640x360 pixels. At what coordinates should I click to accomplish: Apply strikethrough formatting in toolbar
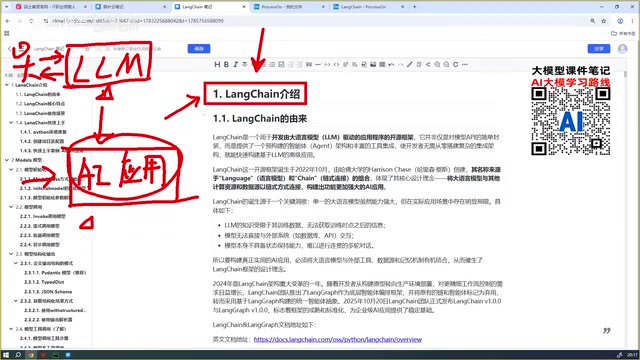[x=244, y=64]
